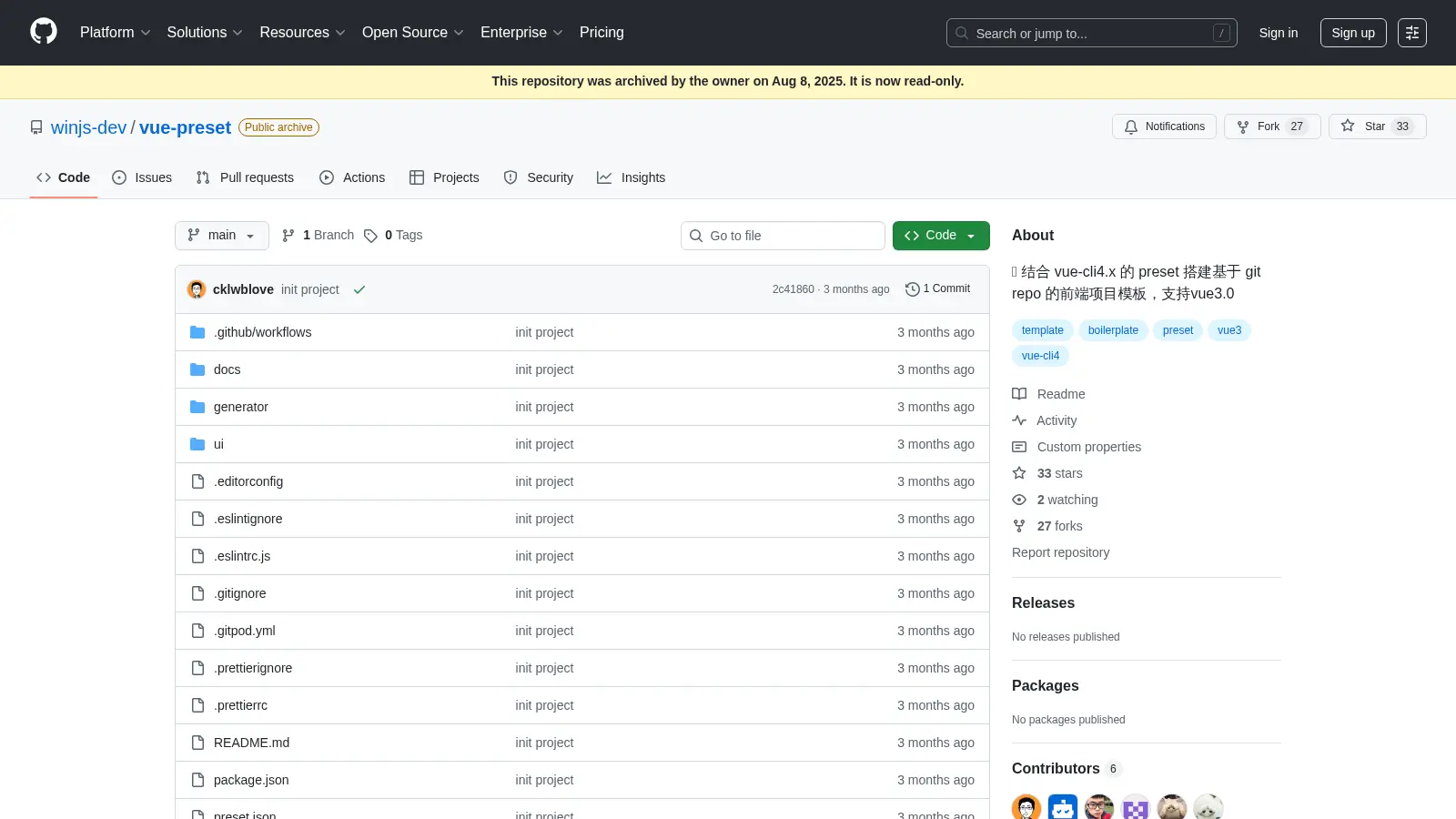
Task: Open the fourth contributor avatar
Action: [1136, 807]
